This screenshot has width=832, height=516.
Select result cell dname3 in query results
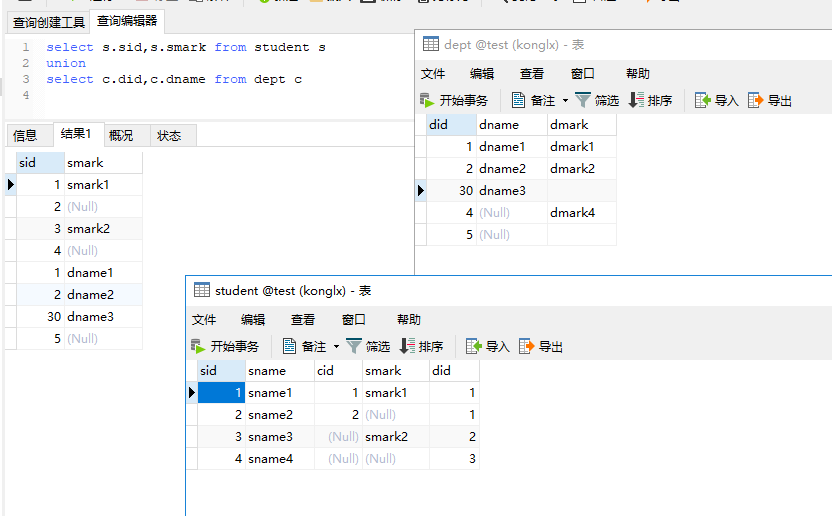[103, 317]
